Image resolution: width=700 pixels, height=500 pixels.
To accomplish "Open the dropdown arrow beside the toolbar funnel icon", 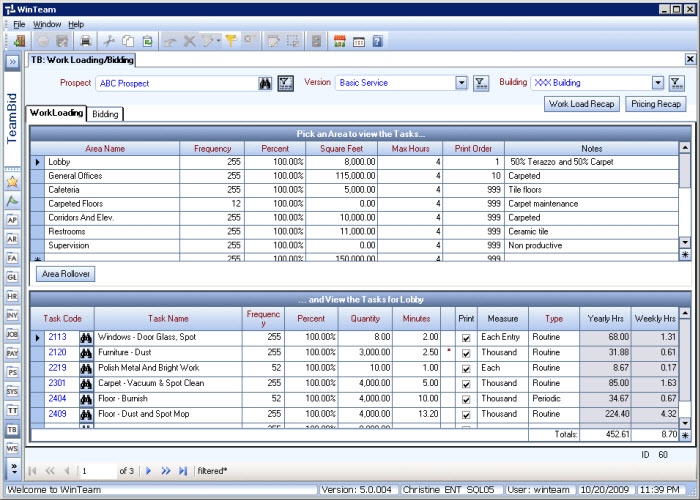I will tap(218, 42).
